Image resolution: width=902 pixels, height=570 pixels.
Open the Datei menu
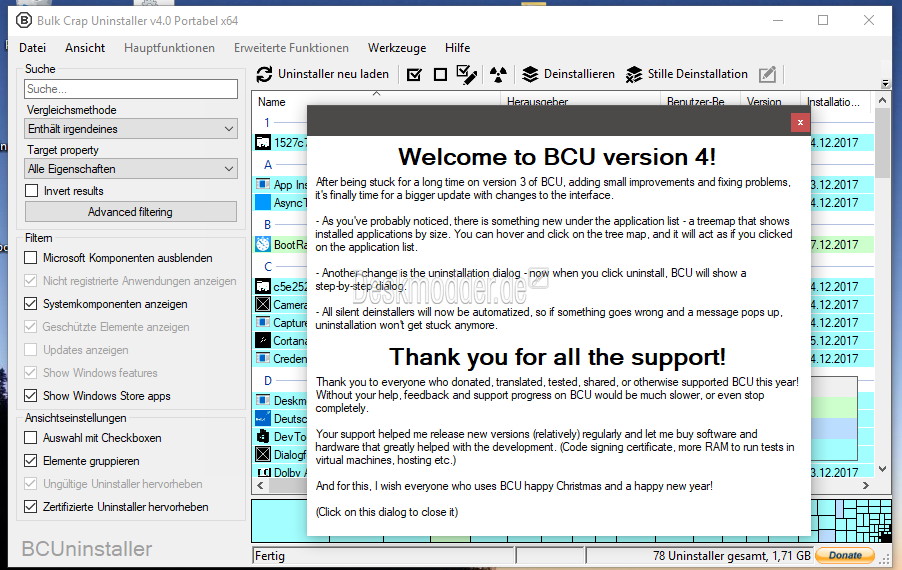[33, 48]
